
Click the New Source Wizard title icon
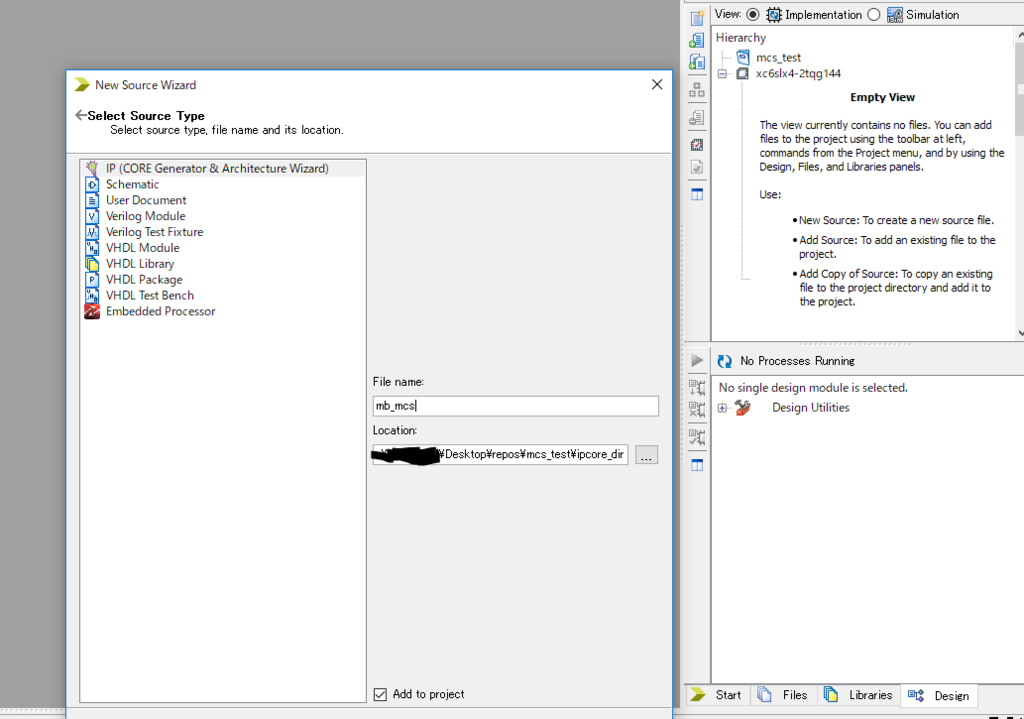click(82, 85)
